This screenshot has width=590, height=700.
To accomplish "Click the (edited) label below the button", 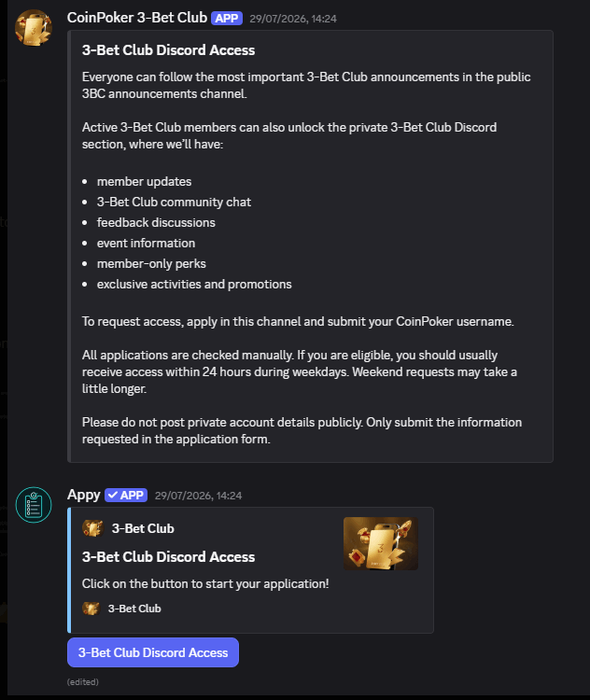I will click(x=83, y=682).
